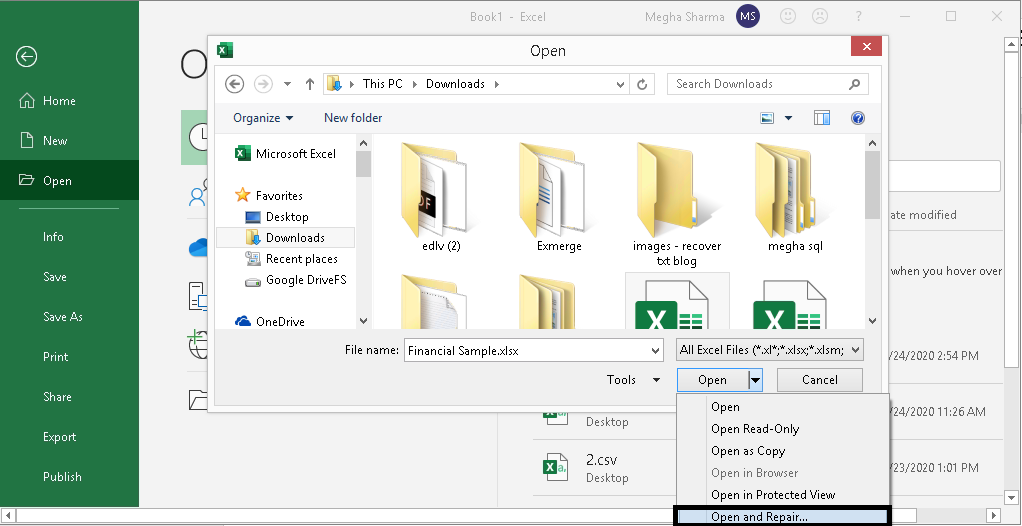
Task: Expand the File name dropdown arrow
Action: (656, 351)
